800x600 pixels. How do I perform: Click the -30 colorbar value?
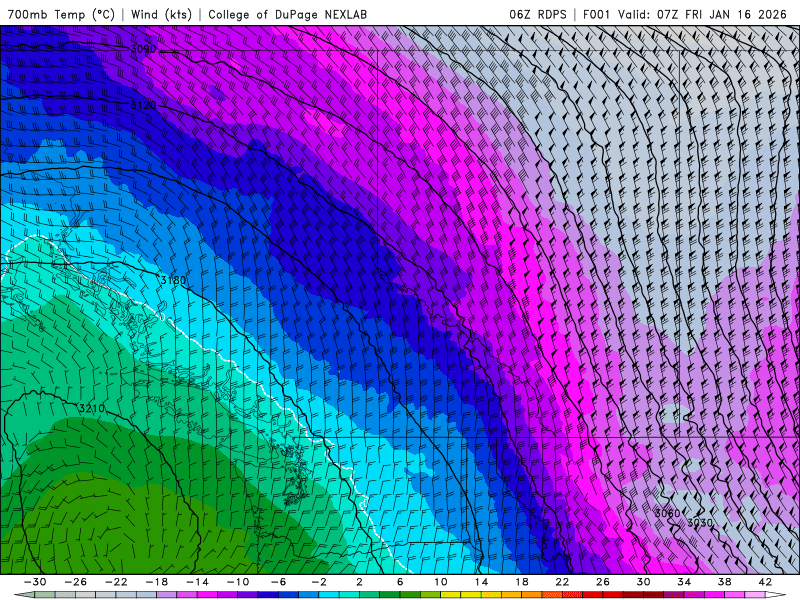[35, 582]
